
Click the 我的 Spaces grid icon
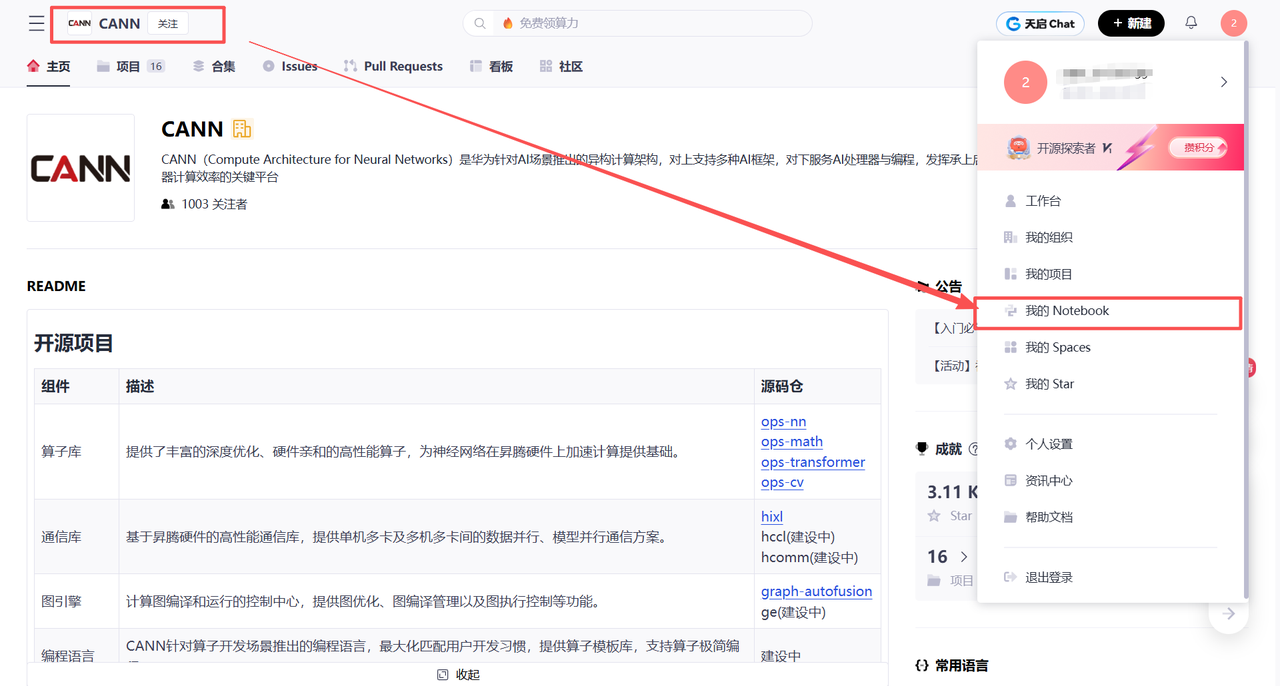tap(1010, 347)
